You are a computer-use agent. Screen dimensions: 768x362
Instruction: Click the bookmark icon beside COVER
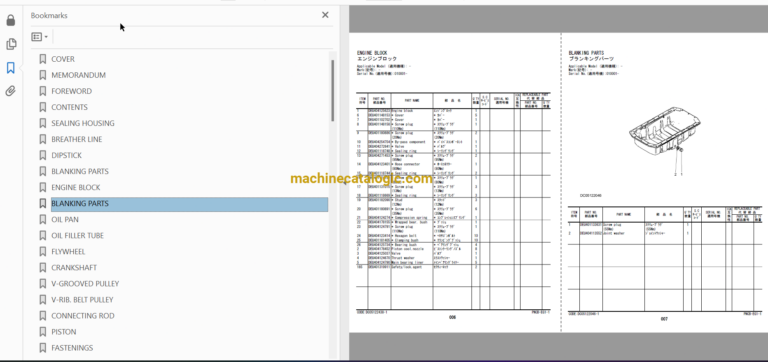[x=43, y=59]
